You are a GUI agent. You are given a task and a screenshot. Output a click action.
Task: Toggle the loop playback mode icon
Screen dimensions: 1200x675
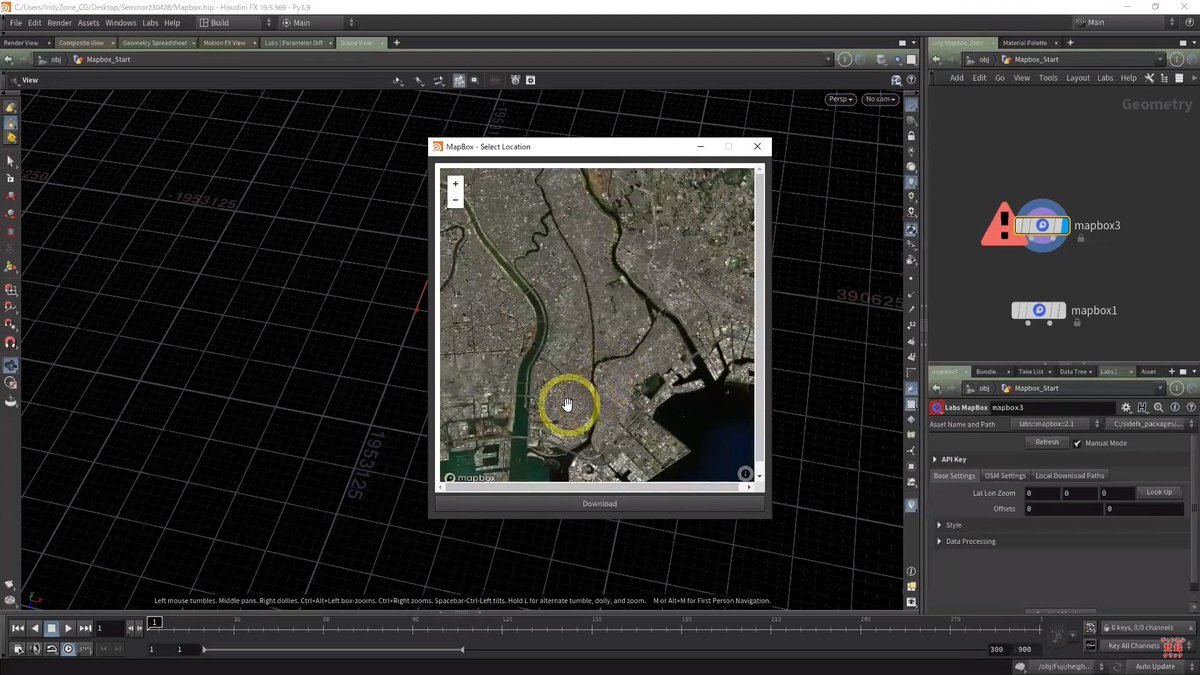(x=51, y=649)
